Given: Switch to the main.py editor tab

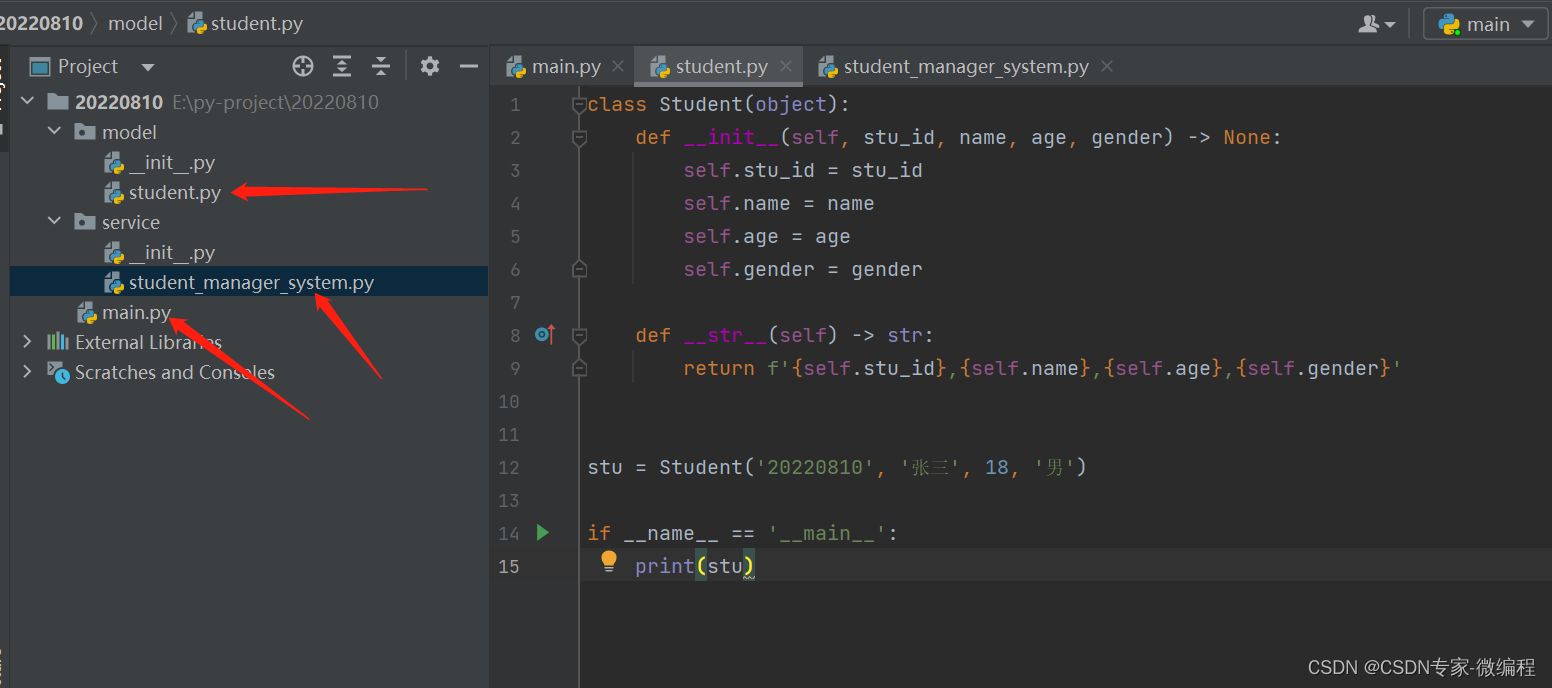Looking at the screenshot, I should [x=566, y=67].
